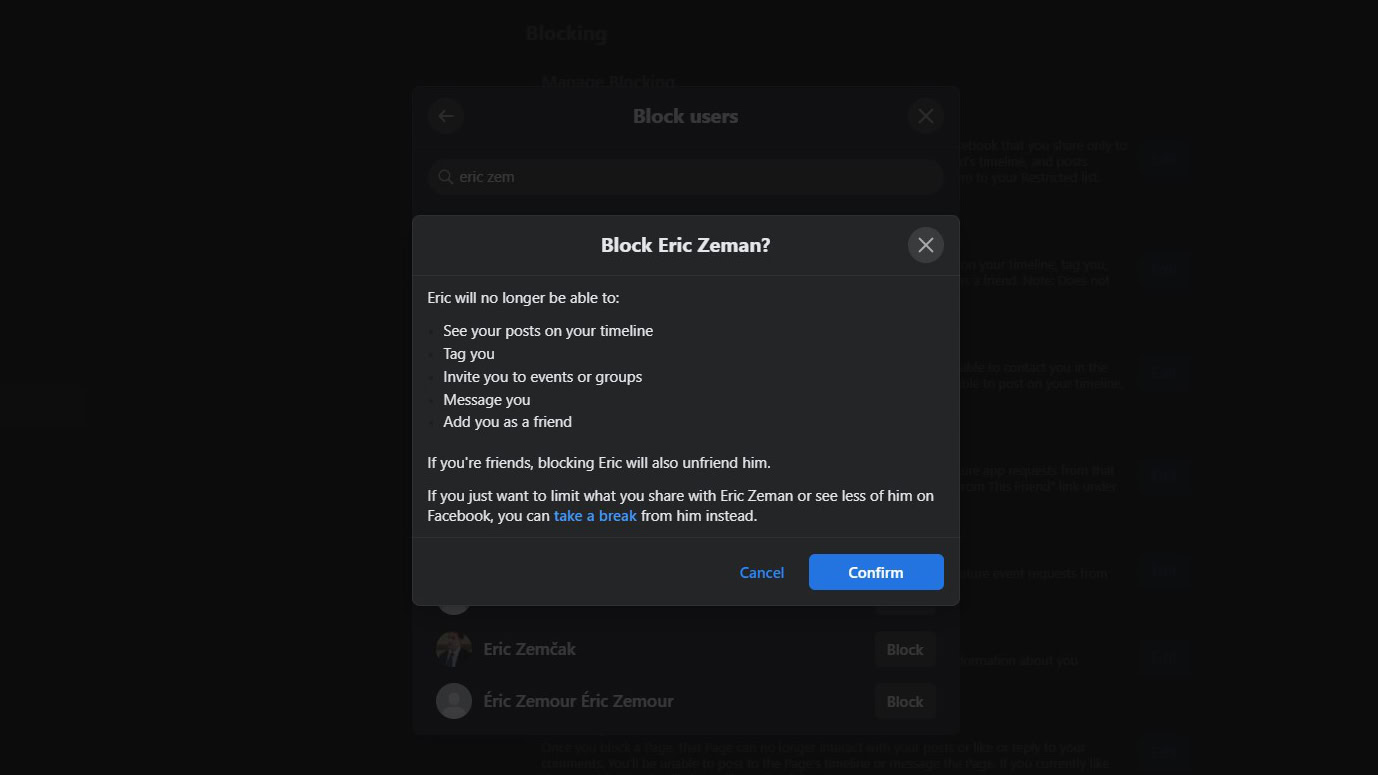This screenshot has height=775, width=1378.
Task: Edit the Restricted list setting
Action: pyautogui.click(x=1161, y=160)
